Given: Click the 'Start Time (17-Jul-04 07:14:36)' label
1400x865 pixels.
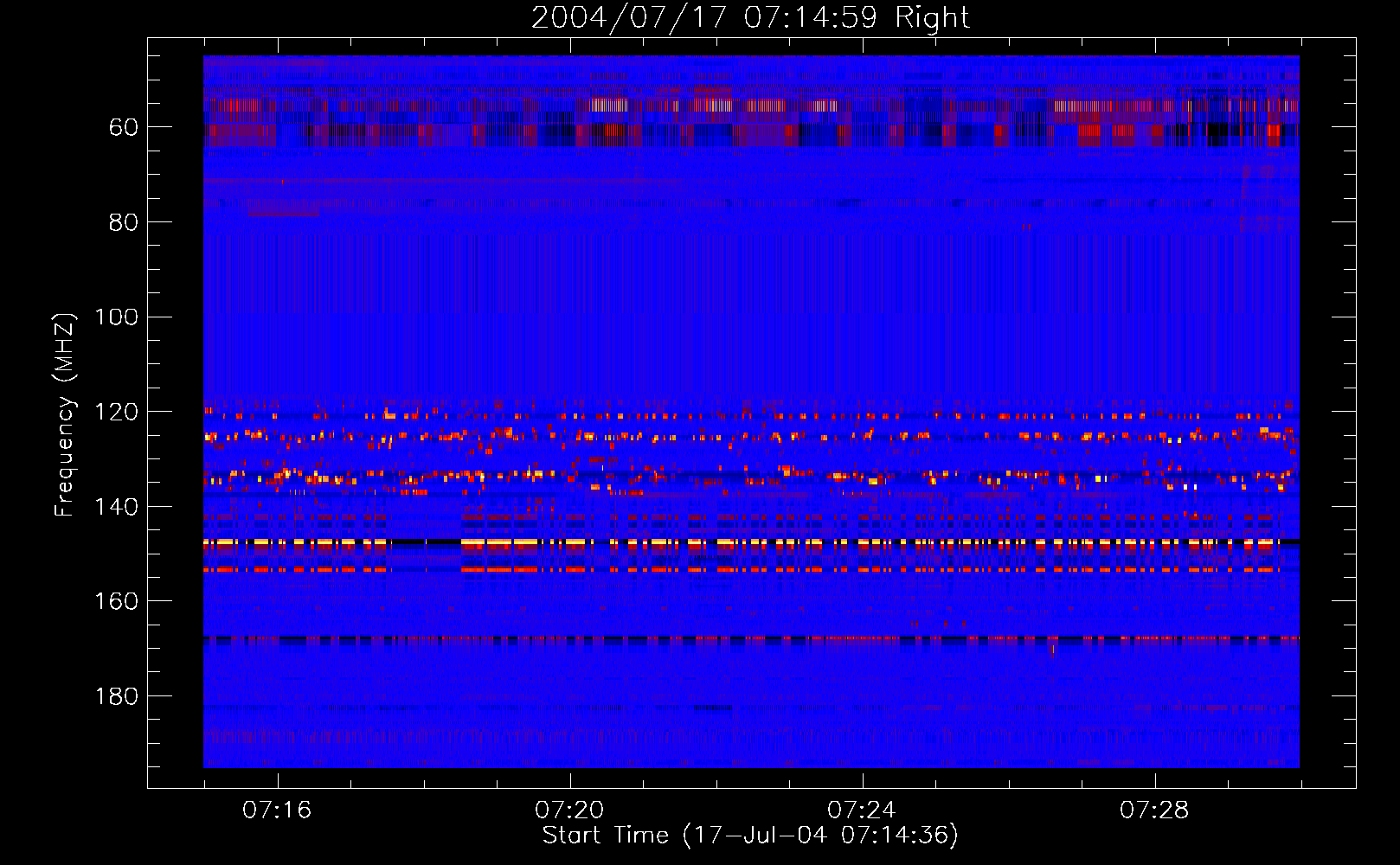Looking at the screenshot, I should click(x=750, y=836).
